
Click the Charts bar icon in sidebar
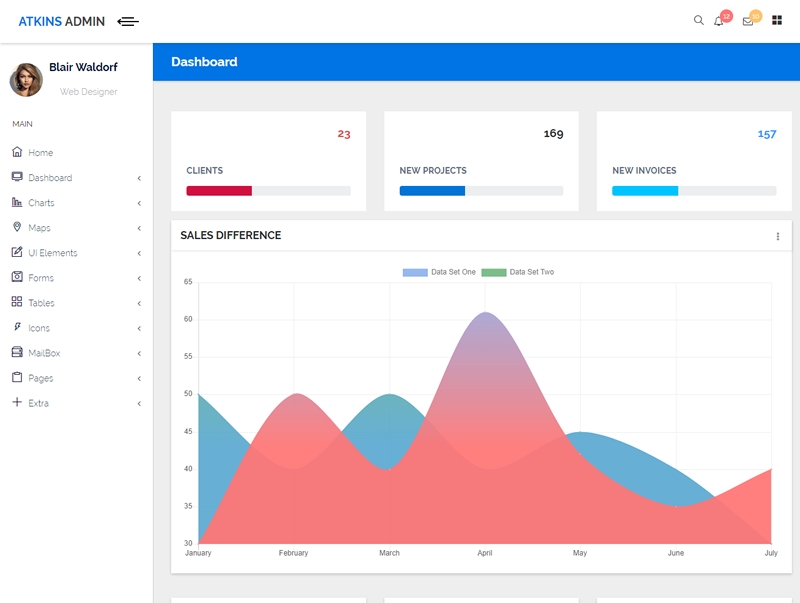point(17,202)
